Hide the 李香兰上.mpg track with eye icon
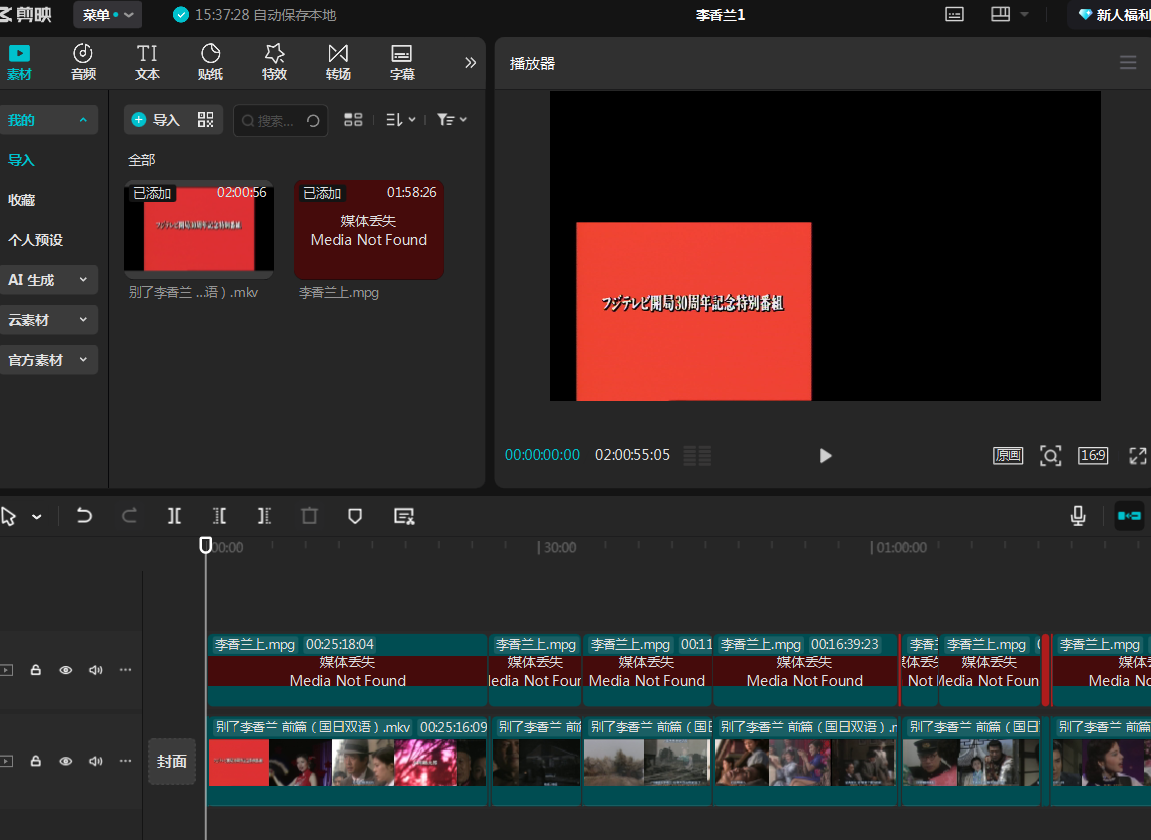Image resolution: width=1151 pixels, height=840 pixels. (x=66, y=670)
